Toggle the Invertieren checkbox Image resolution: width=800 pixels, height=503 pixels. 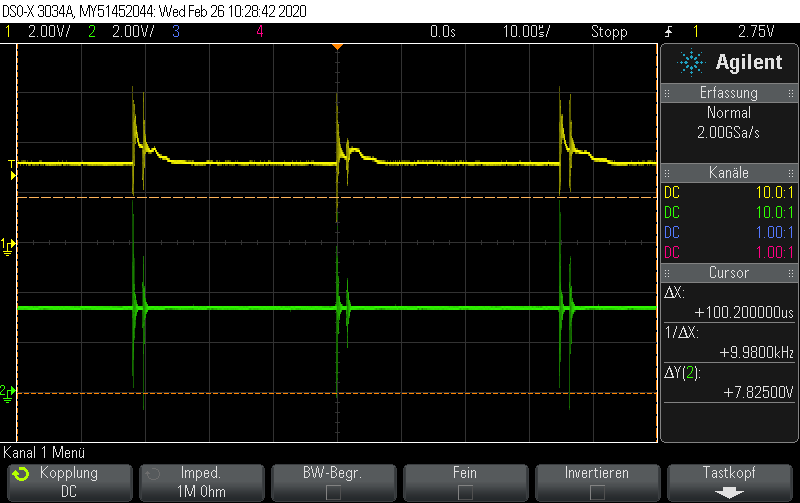point(597,492)
